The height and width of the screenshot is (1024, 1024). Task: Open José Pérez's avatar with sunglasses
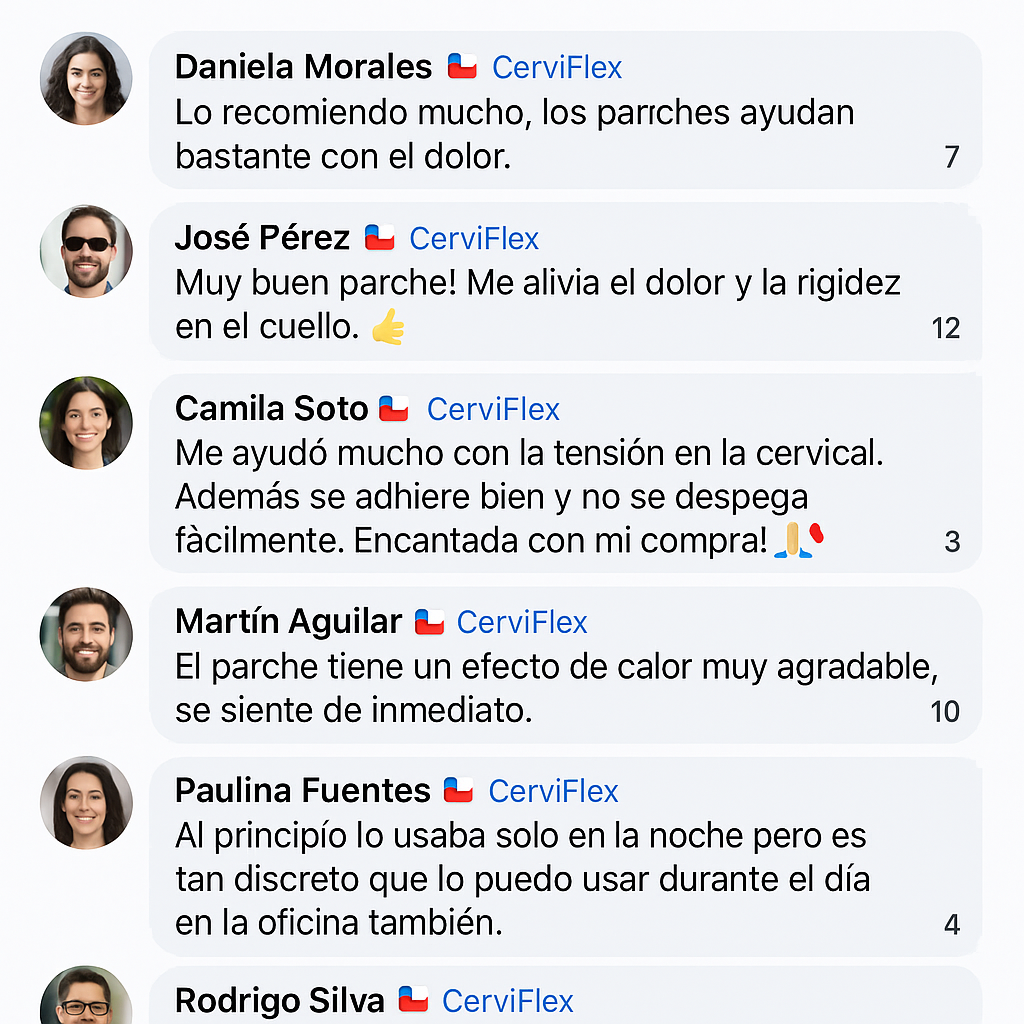[x=86, y=251]
